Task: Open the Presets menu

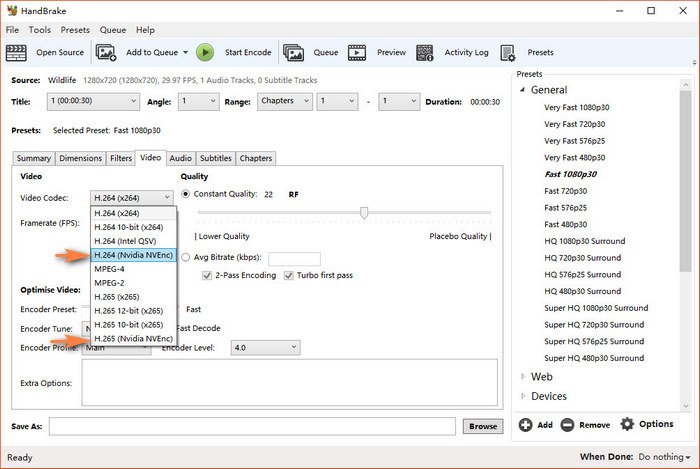Action: click(x=75, y=30)
